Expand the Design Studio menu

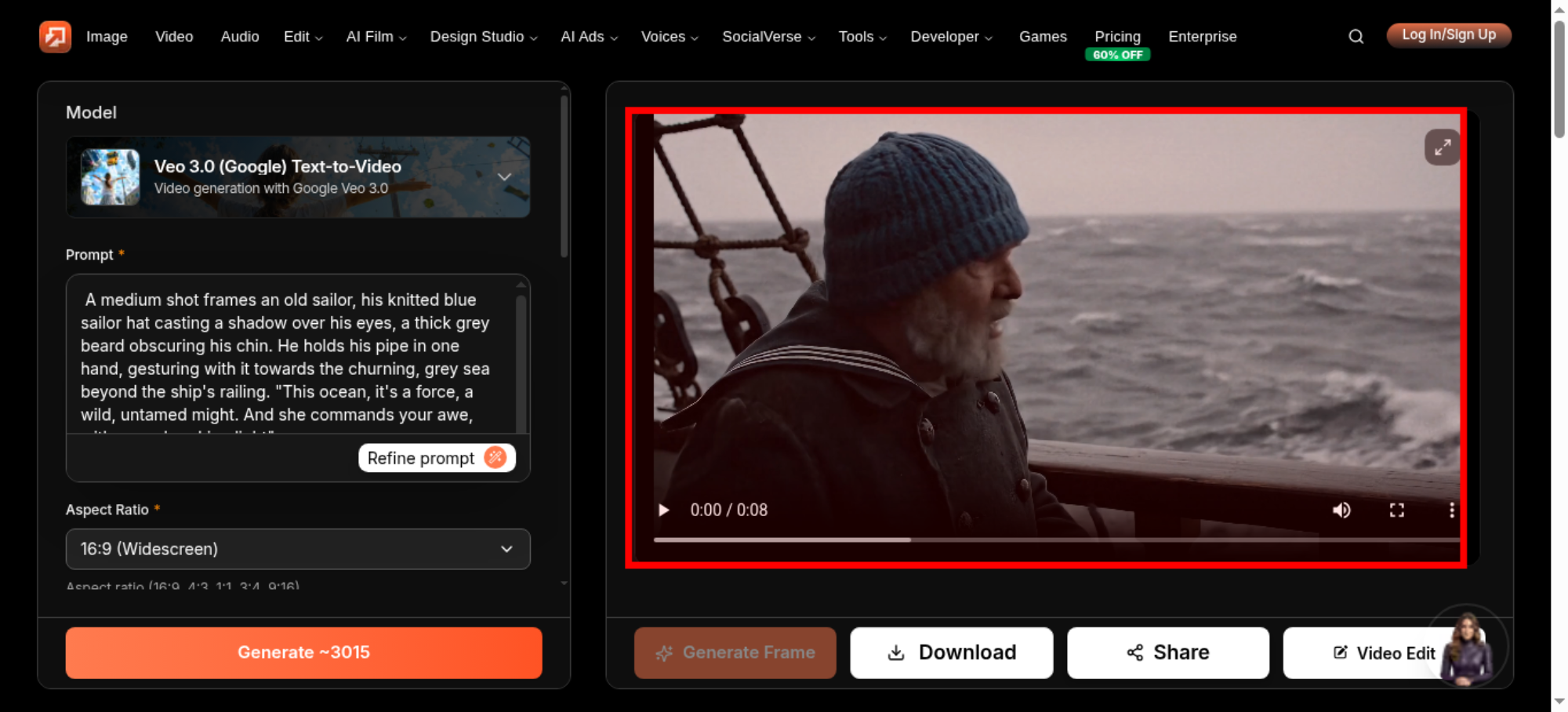tap(484, 37)
